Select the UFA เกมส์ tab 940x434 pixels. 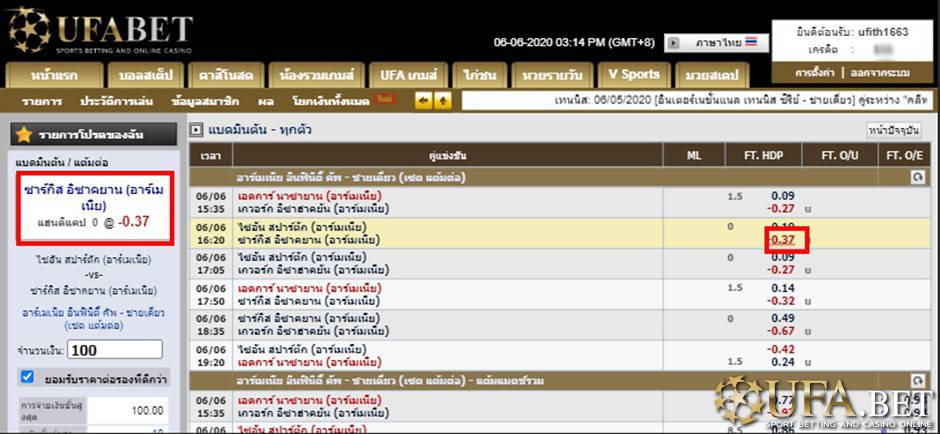tap(408, 76)
